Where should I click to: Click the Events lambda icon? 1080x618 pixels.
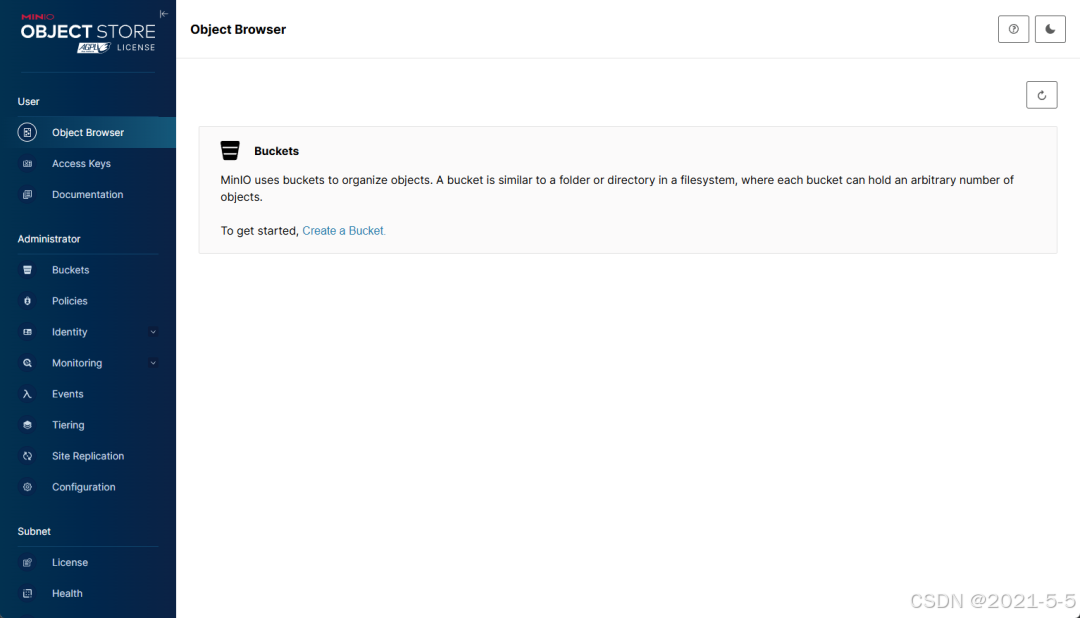point(26,393)
